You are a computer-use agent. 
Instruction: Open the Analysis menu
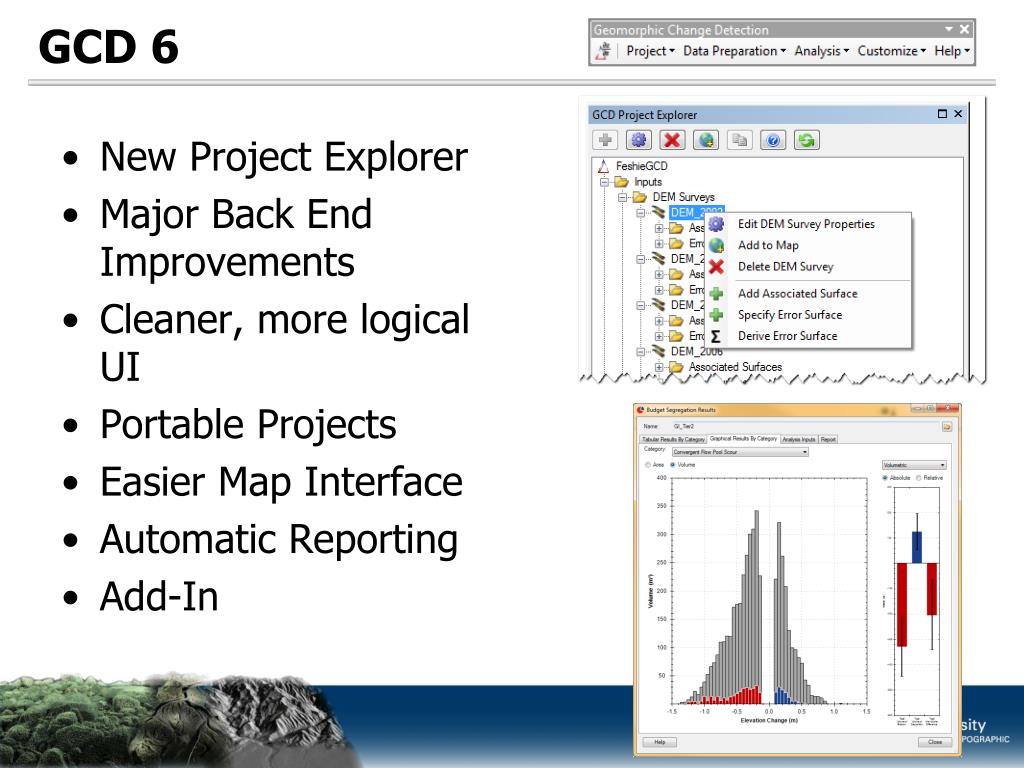pyautogui.click(x=822, y=51)
